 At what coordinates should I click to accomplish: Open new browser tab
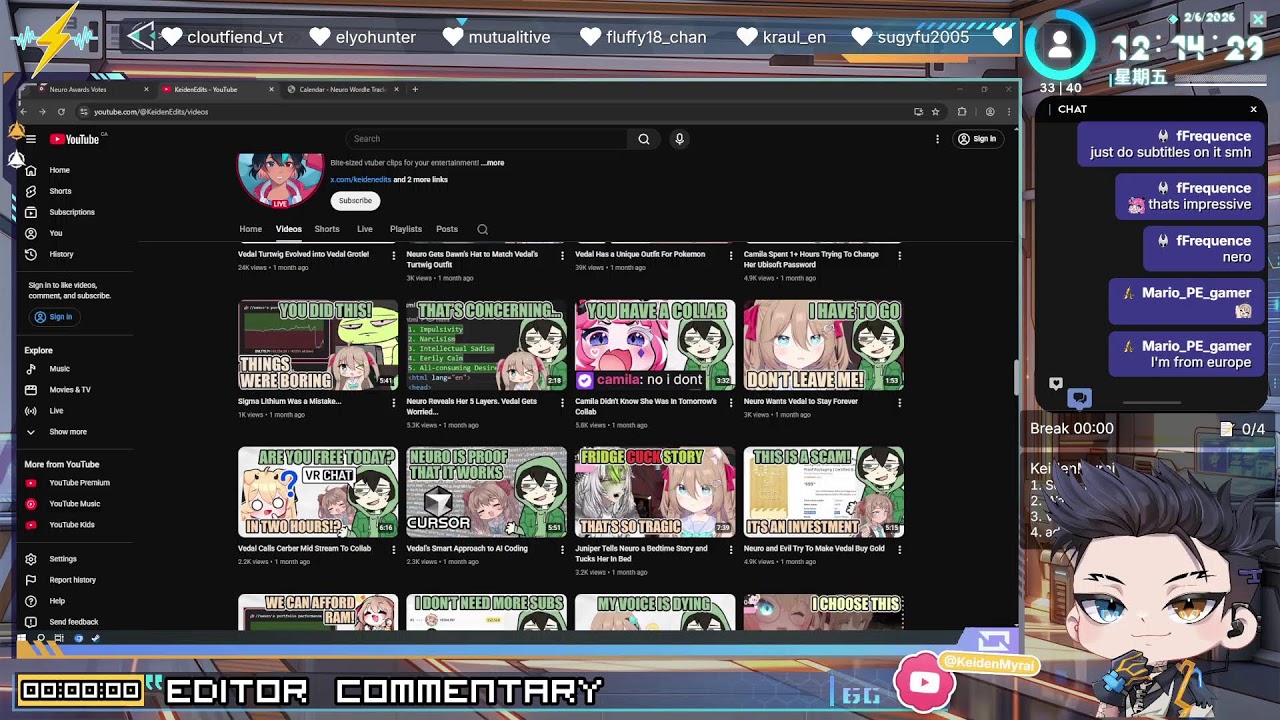point(415,89)
